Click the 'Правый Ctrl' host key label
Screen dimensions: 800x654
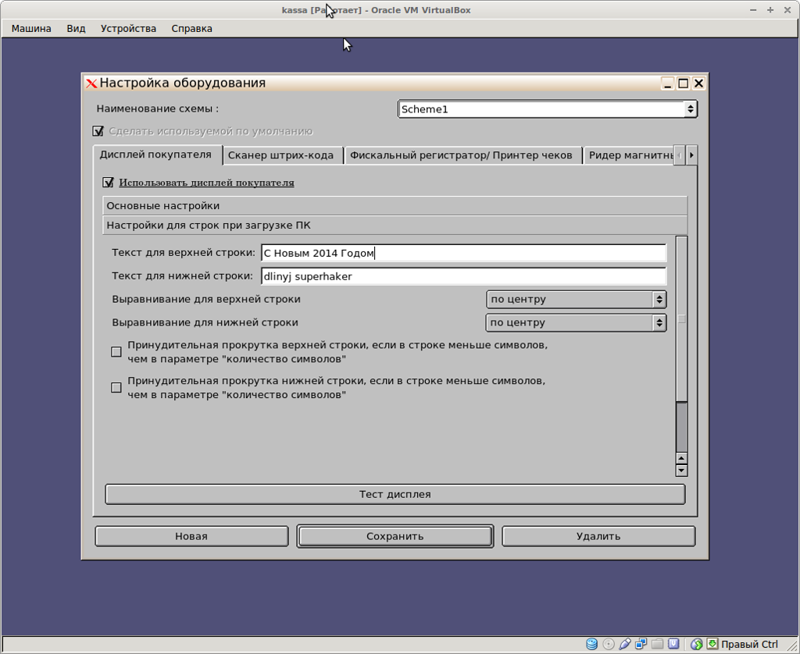tap(749, 644)
